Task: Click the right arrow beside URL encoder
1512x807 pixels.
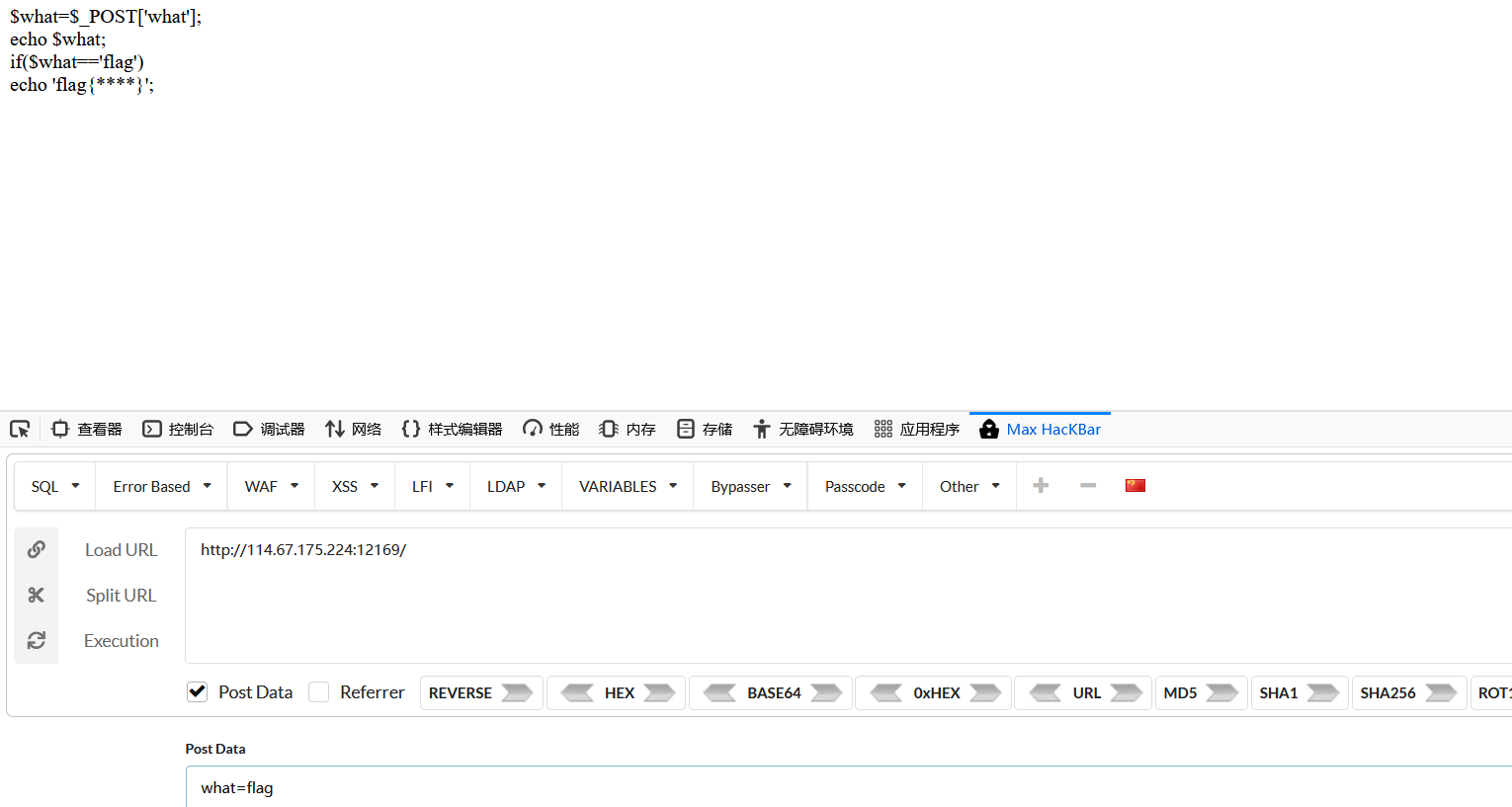Action: coord(1127,692)
